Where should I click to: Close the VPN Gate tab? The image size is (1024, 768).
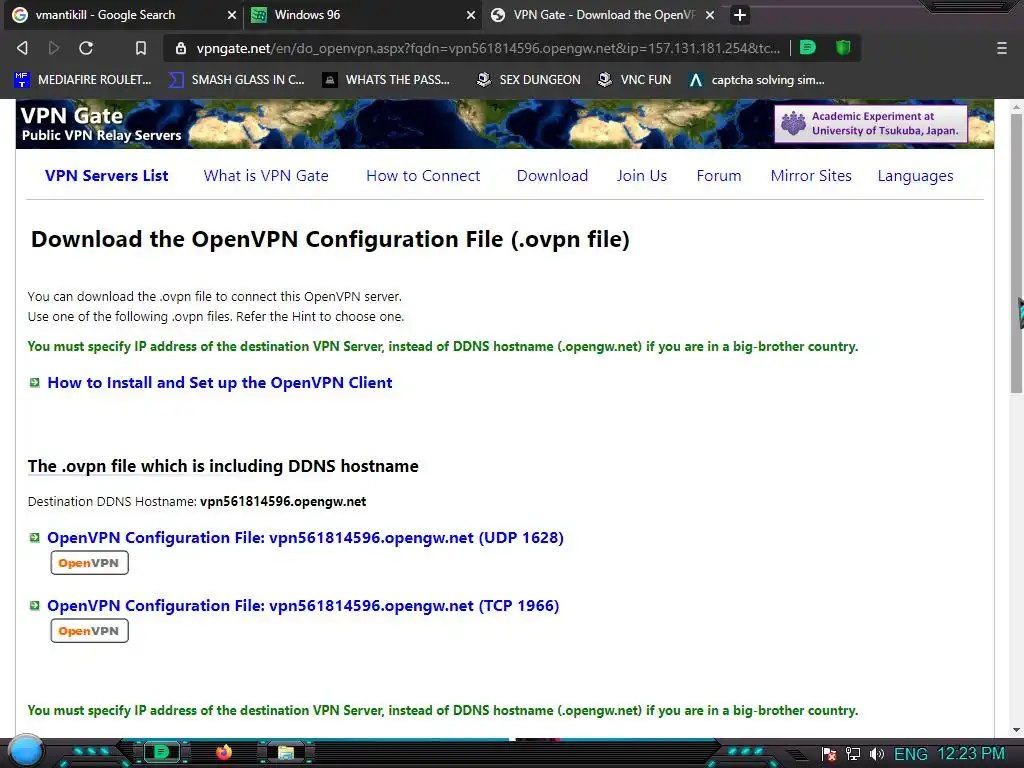(710, 15)
